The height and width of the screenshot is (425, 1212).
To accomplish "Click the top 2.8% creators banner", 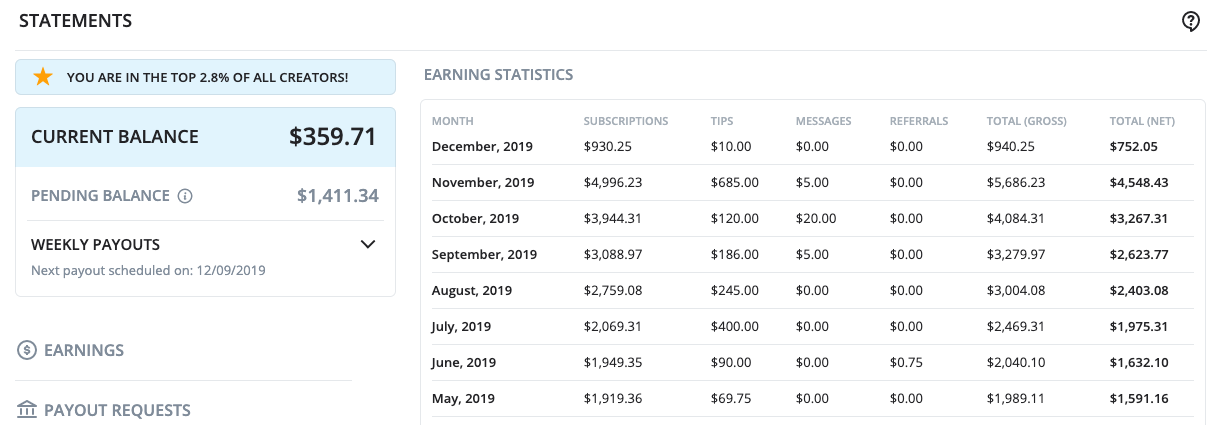I will (205, 77).
